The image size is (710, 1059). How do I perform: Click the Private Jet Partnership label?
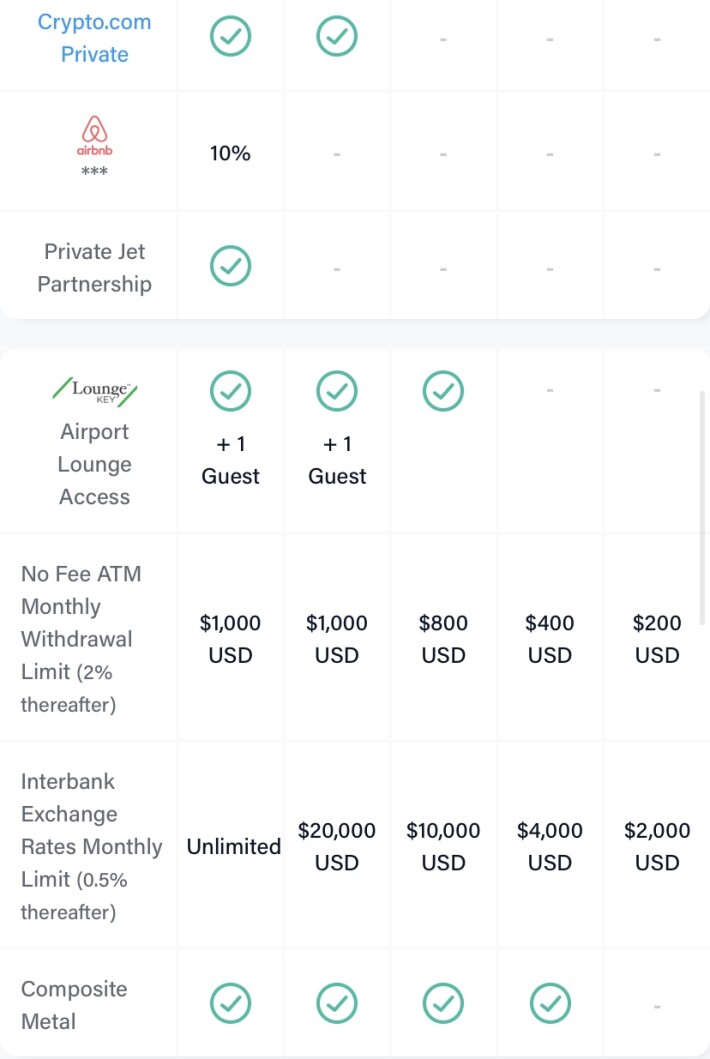coord(95,267)
